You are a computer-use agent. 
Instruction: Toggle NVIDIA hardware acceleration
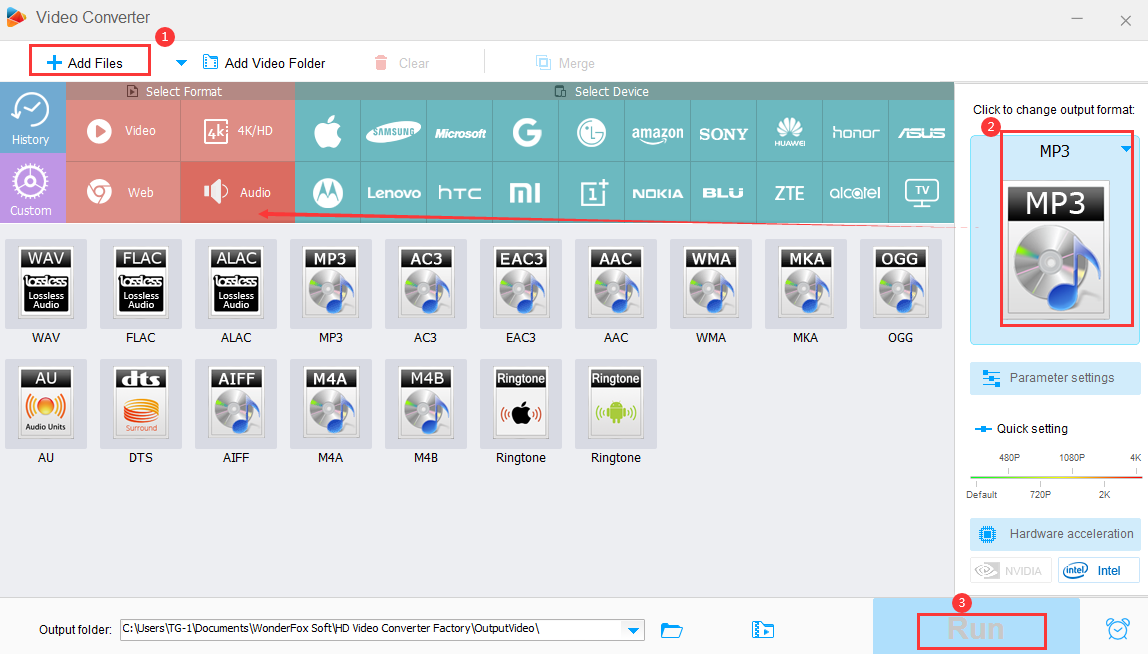pos(1011,571)
